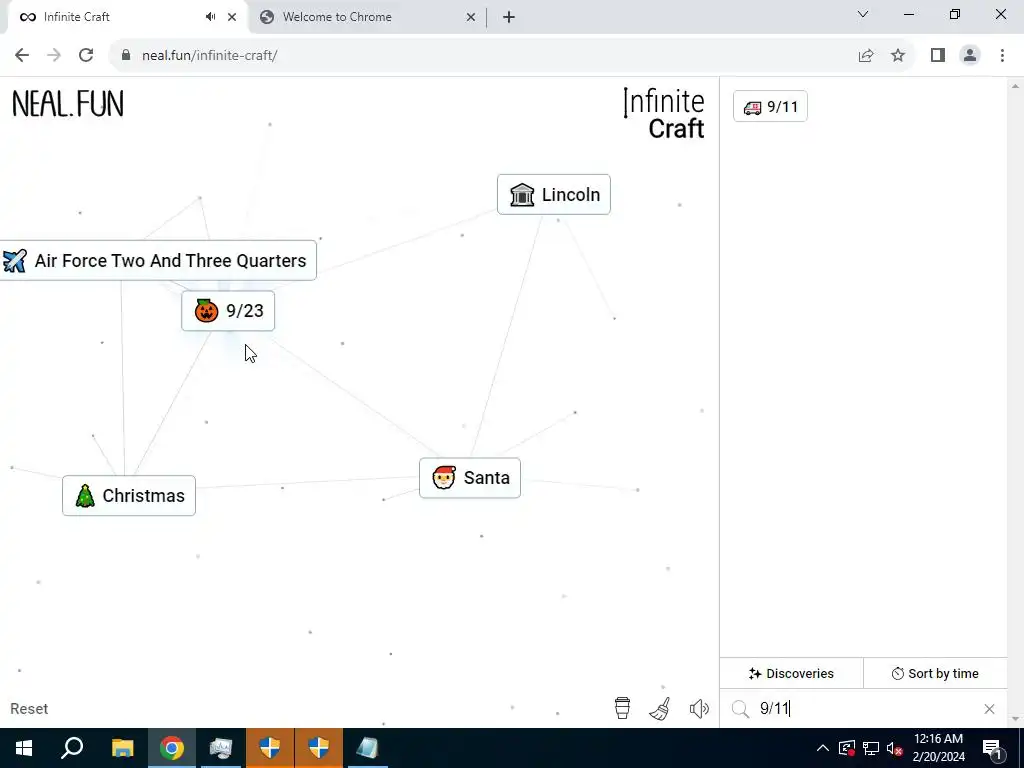The image size is (1024, 768).
Task: Click the sidebar scrollbar up arrow
Action: point(1015,86)
